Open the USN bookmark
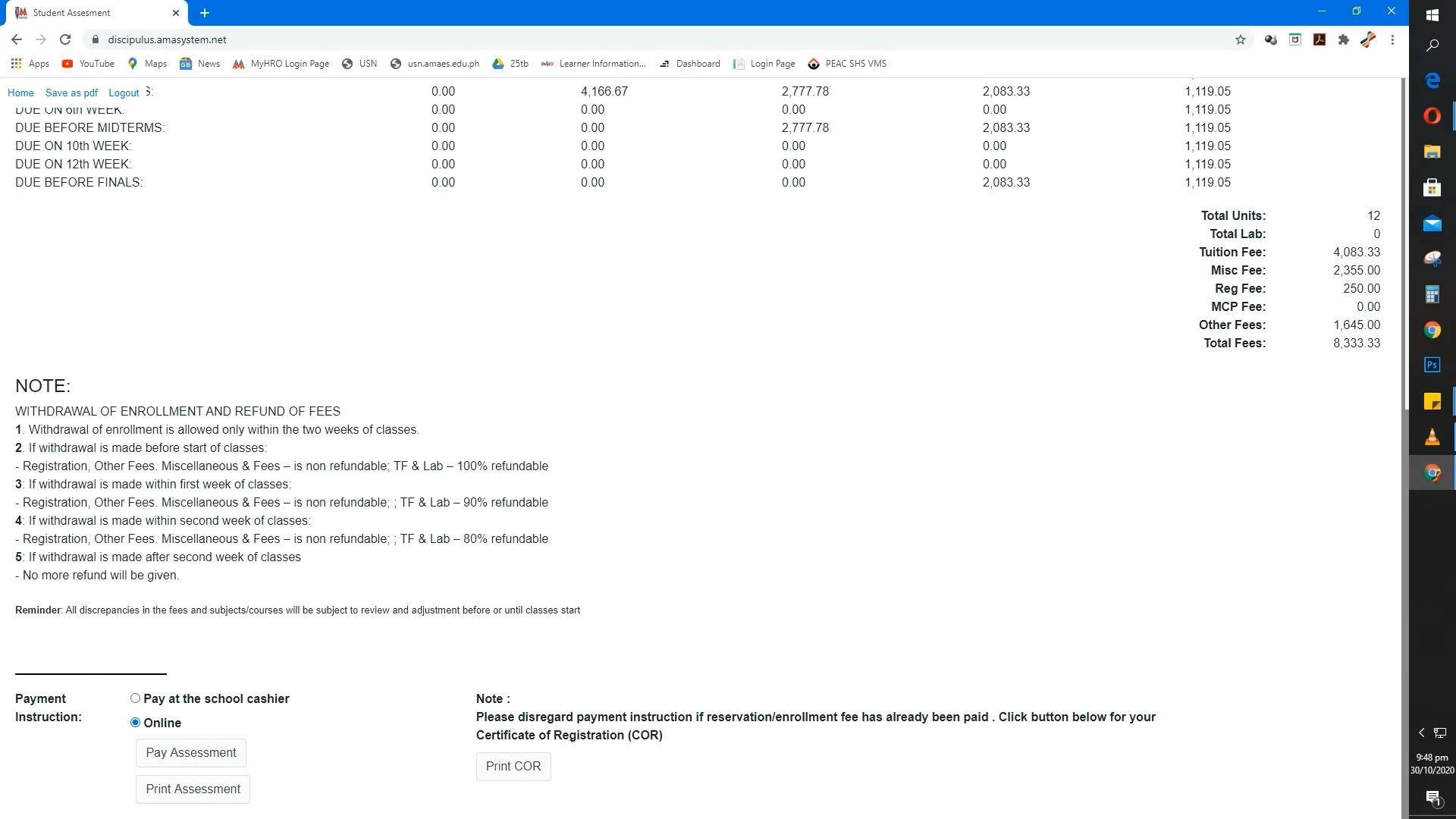Image resolution: width=1456 pixels, height=819 pixels. 359,64
